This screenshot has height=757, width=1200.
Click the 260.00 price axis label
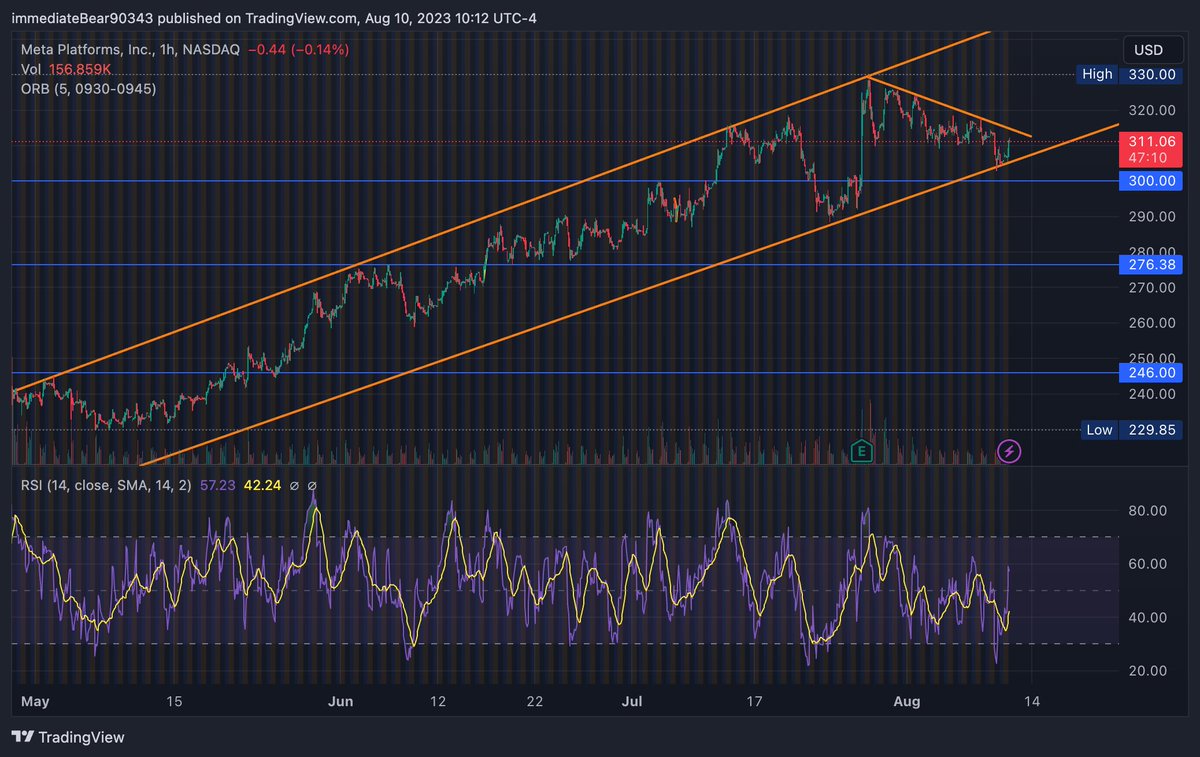click(x=1152, y=323)
